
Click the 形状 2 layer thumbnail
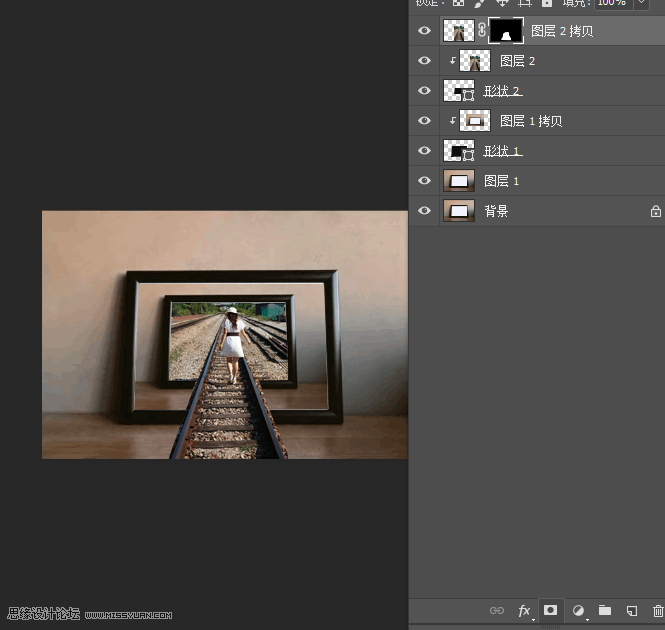point(459,91)
